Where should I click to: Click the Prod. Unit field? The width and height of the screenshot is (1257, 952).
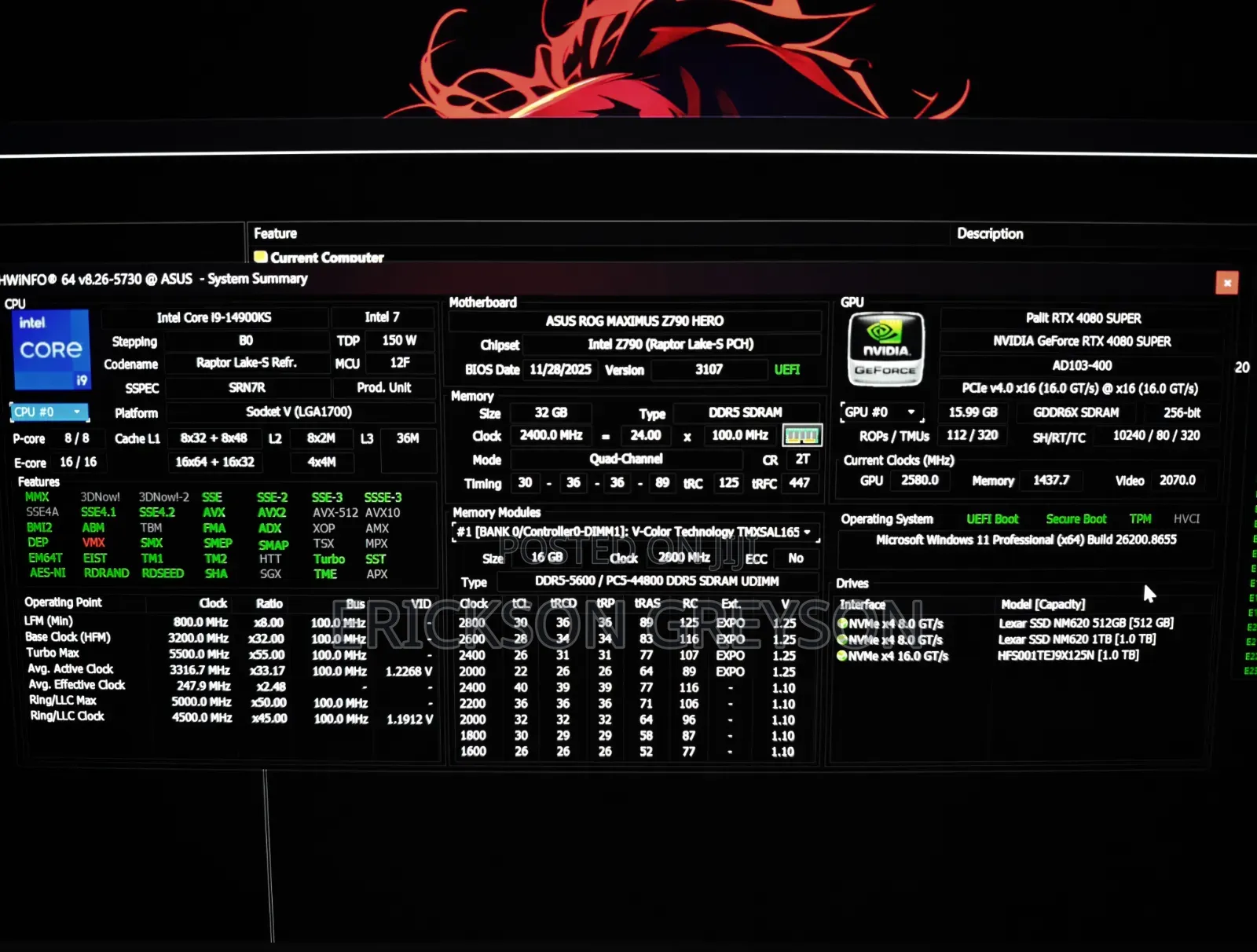tap(383, 387)
